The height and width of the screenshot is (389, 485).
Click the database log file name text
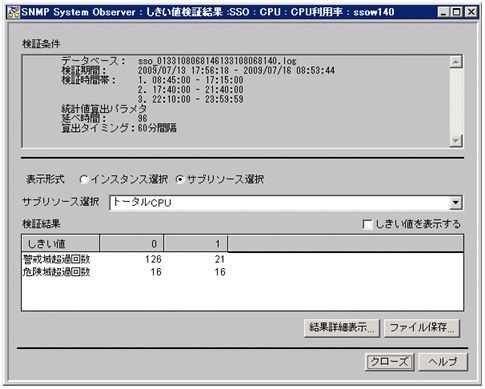coord(217,61)
